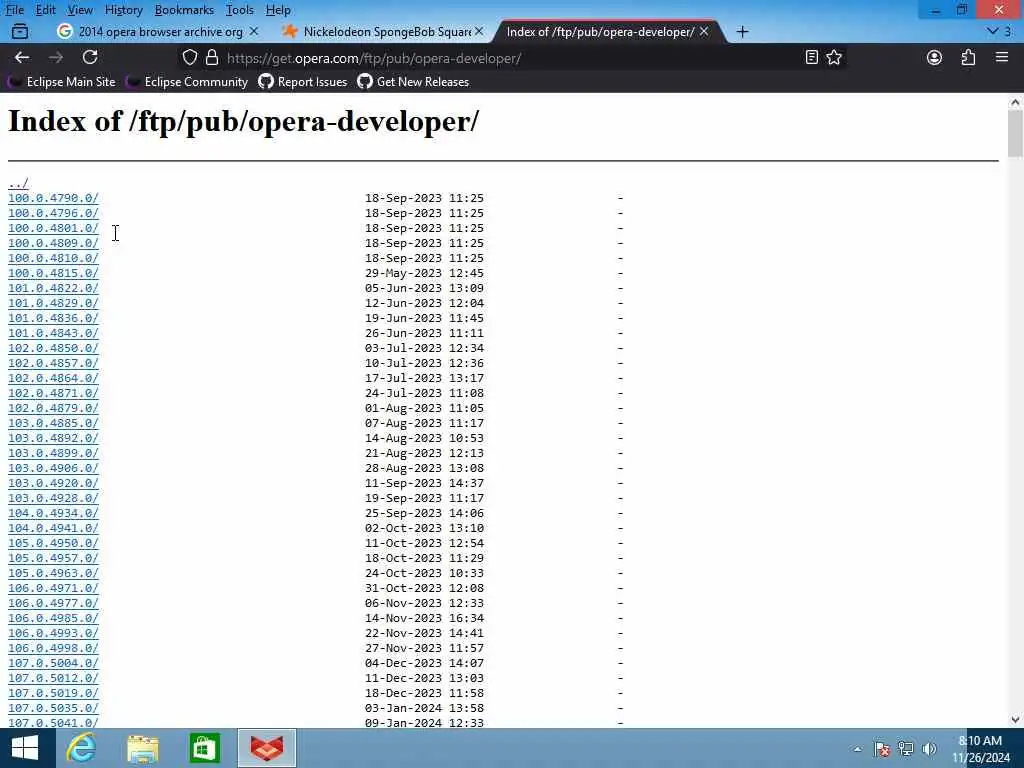The image size is (1024, 768).
Task: Open the Edit menu
Action: tap(45, 10)
